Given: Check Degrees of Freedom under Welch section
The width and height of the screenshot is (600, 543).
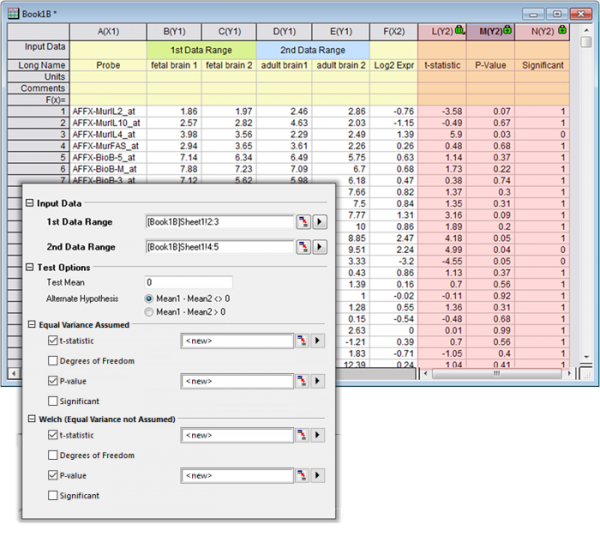Looking at the screenshot, I should [53, 455].
